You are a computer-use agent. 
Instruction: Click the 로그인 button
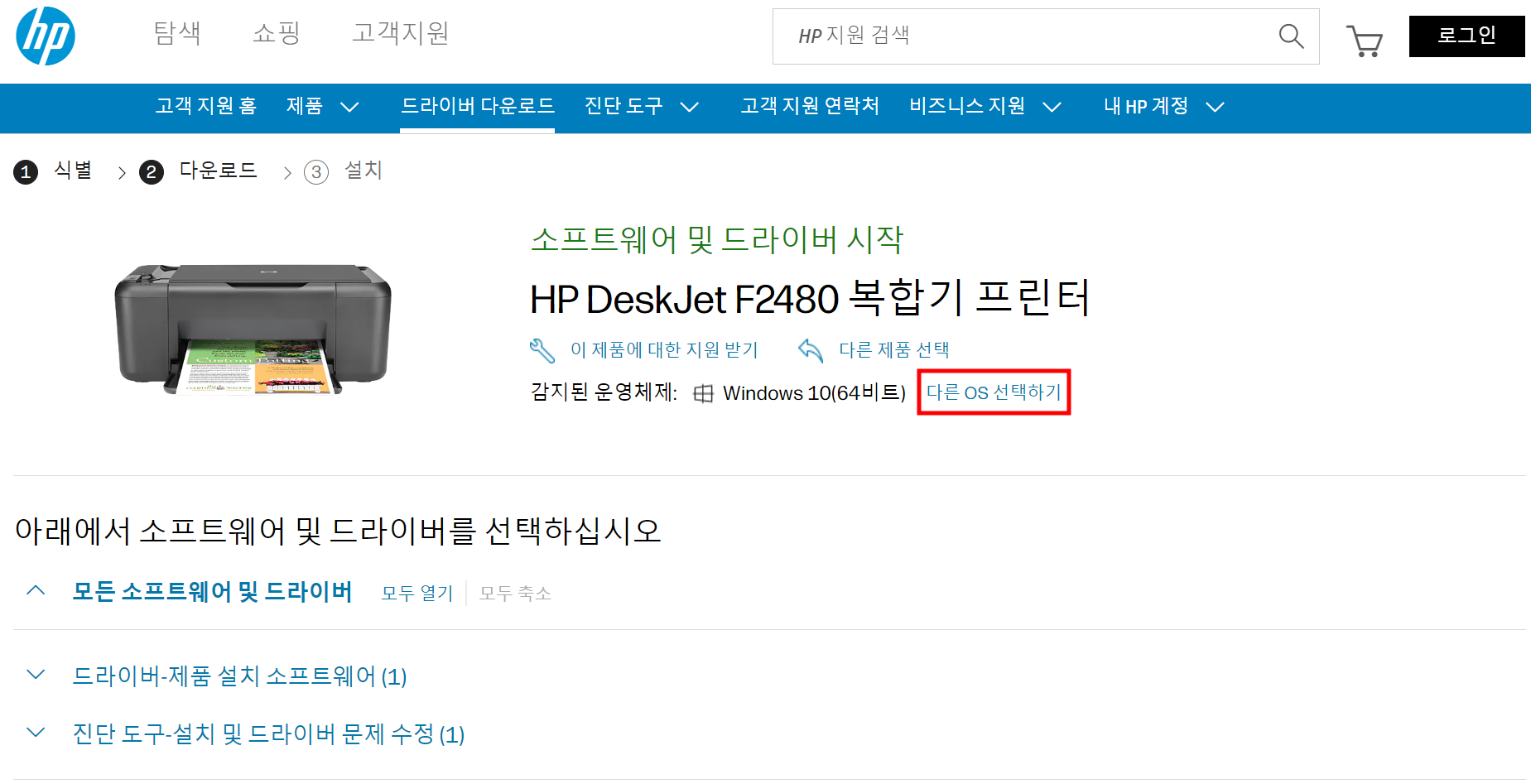click(1466, 36)
